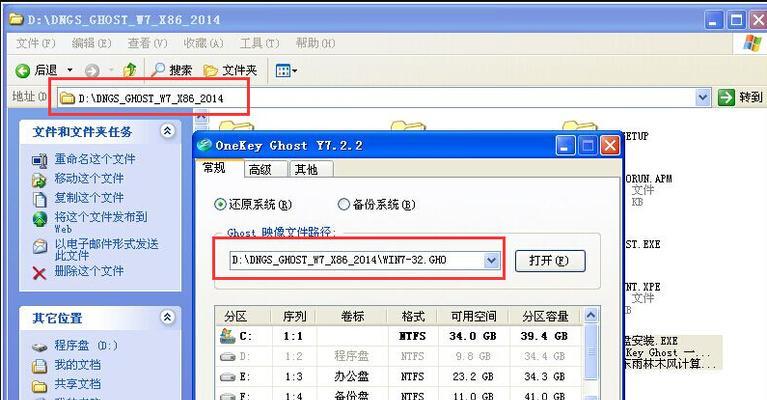
Task: Open 程序盘 (D:) in other places
Action: coord(86,346)
